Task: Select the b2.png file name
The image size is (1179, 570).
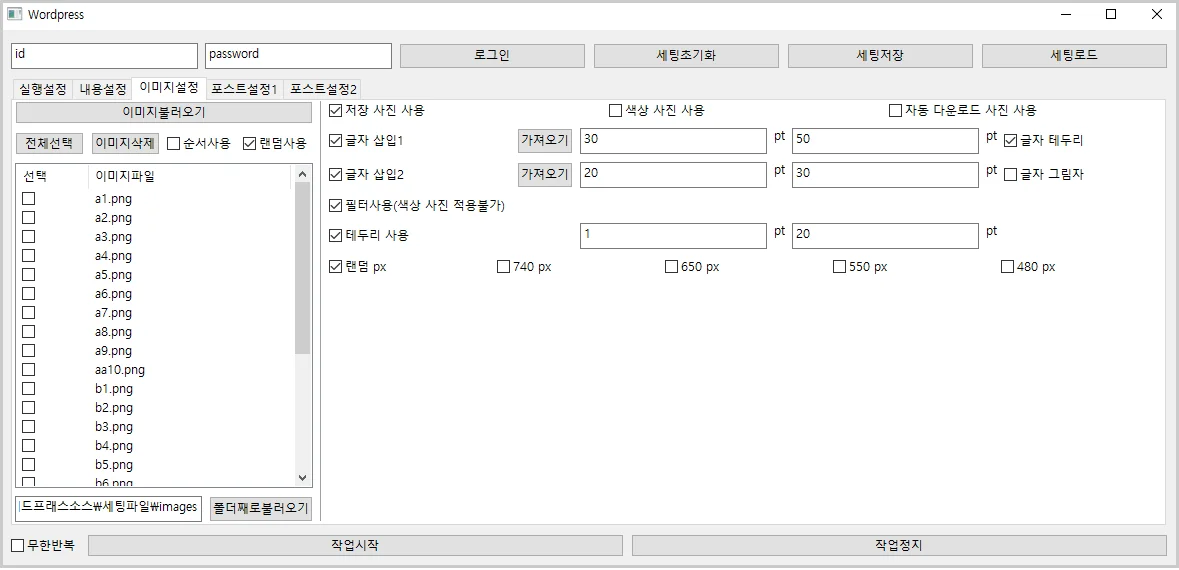Action: point(114,408)
